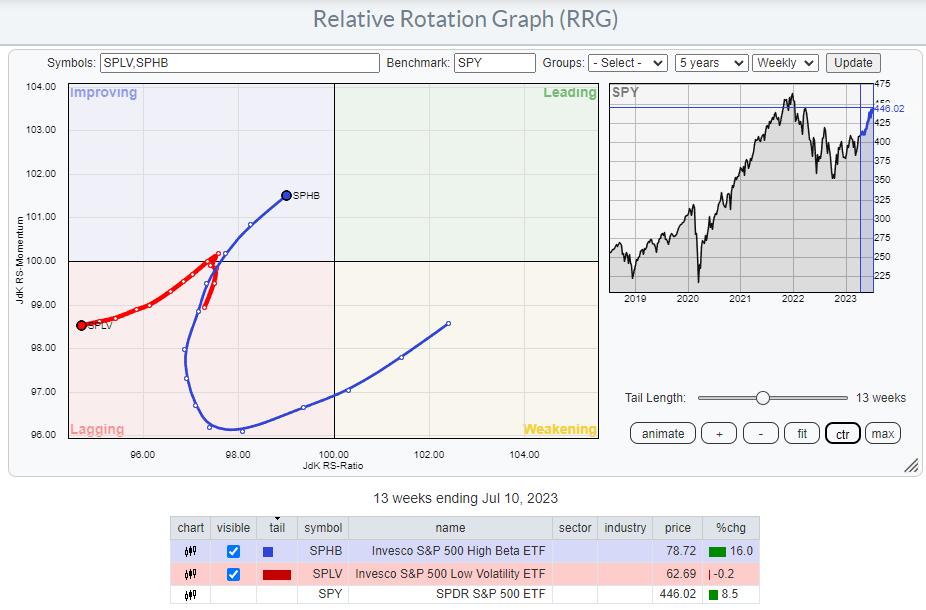The image size is (926, 610).
Task: Click the SPHB endpoint marker on the graph
Action: pos(286,195)
